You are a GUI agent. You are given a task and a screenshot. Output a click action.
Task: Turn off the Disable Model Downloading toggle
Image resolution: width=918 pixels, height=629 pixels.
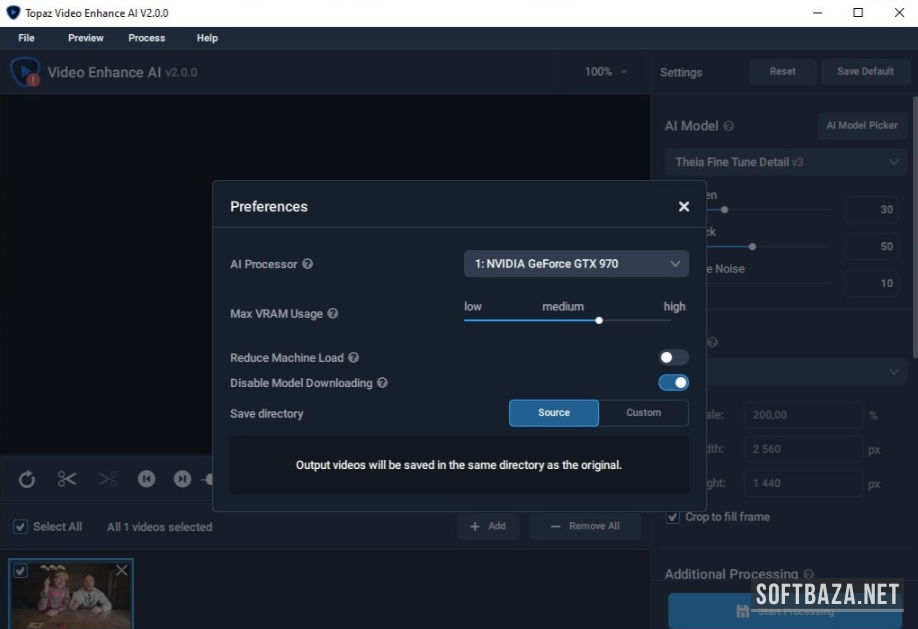pos(673,383)
